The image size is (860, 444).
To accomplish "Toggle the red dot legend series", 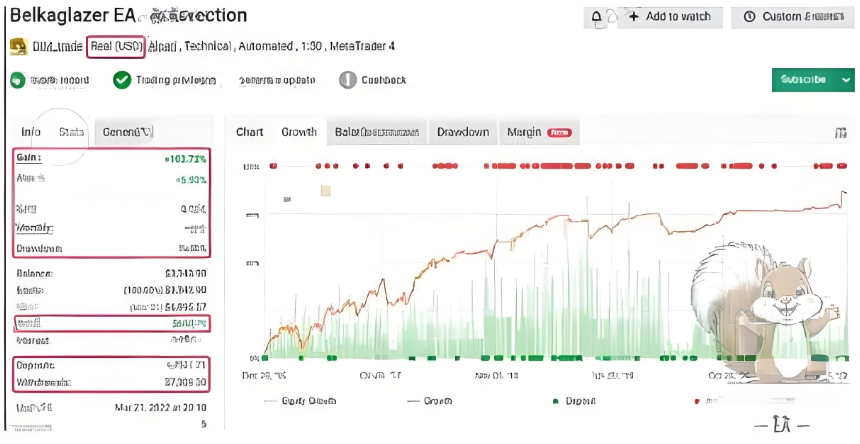I will (x=696, y=400).
